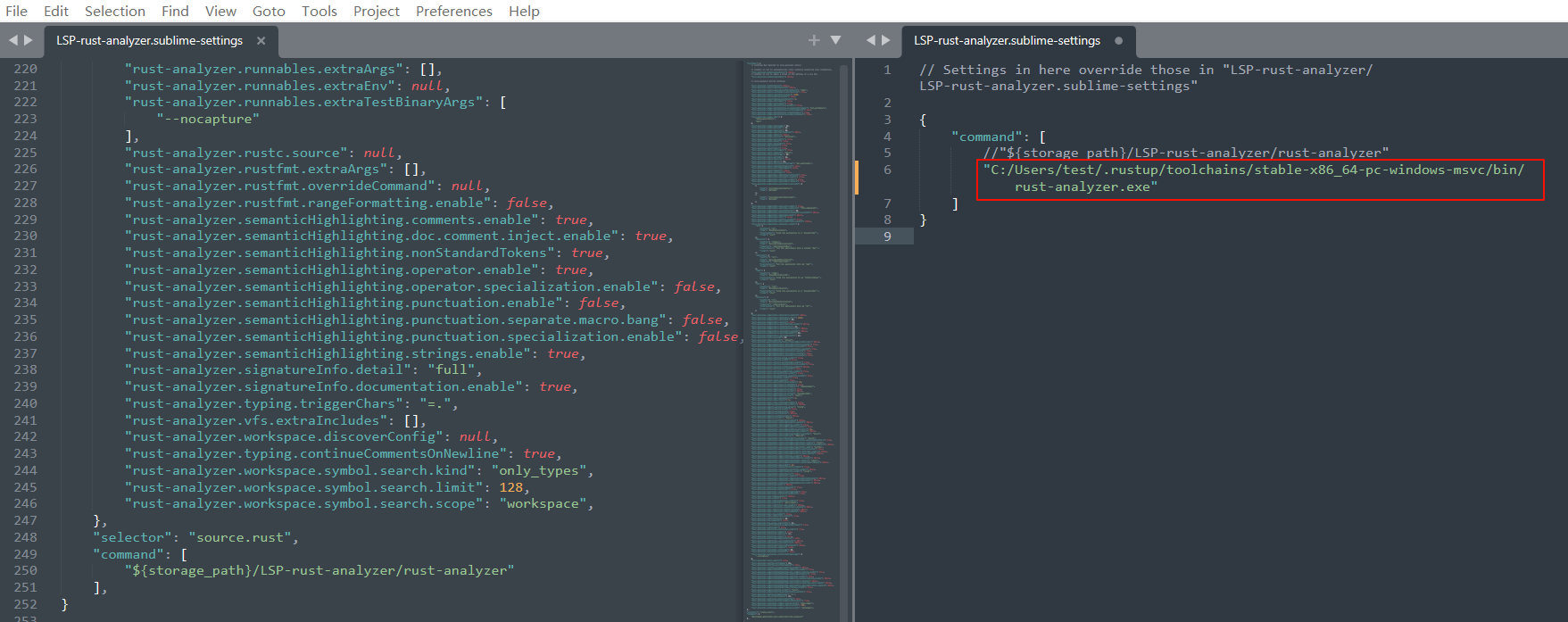The image size is (1568, 622).
Task: Open the Goto menu
Action: tap(269, 11)
